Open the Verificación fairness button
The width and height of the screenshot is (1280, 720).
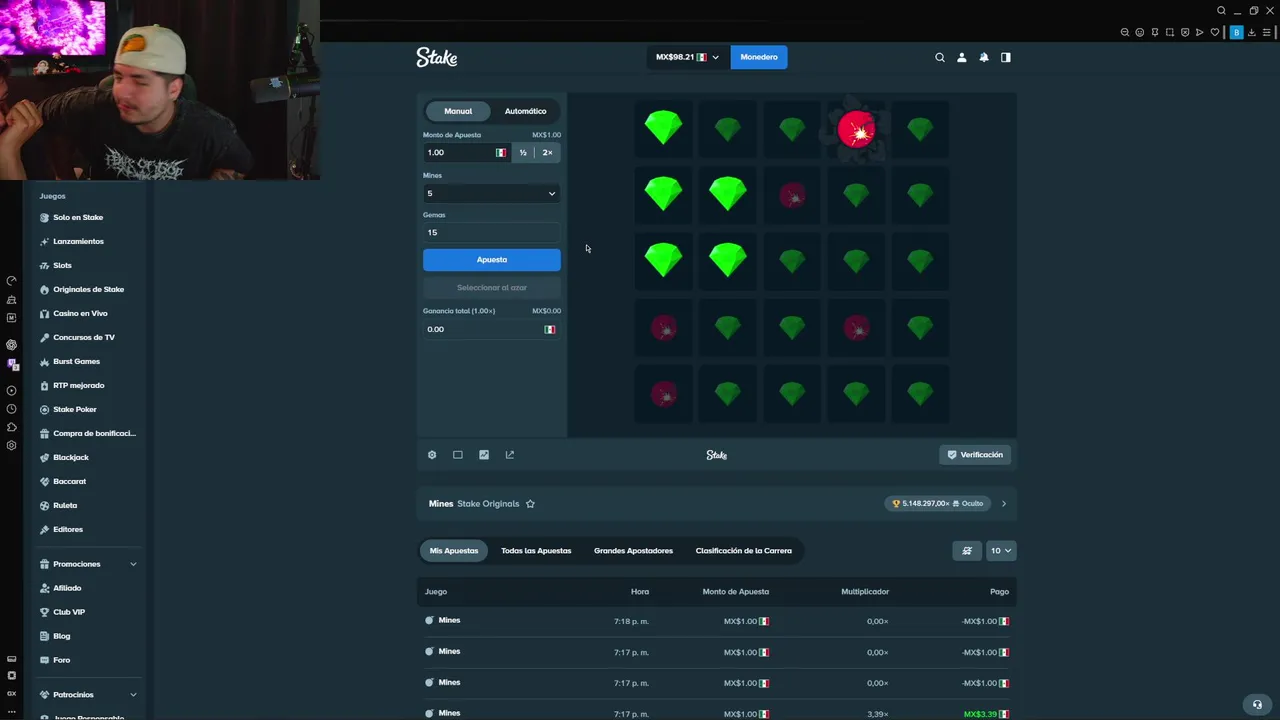975,455
